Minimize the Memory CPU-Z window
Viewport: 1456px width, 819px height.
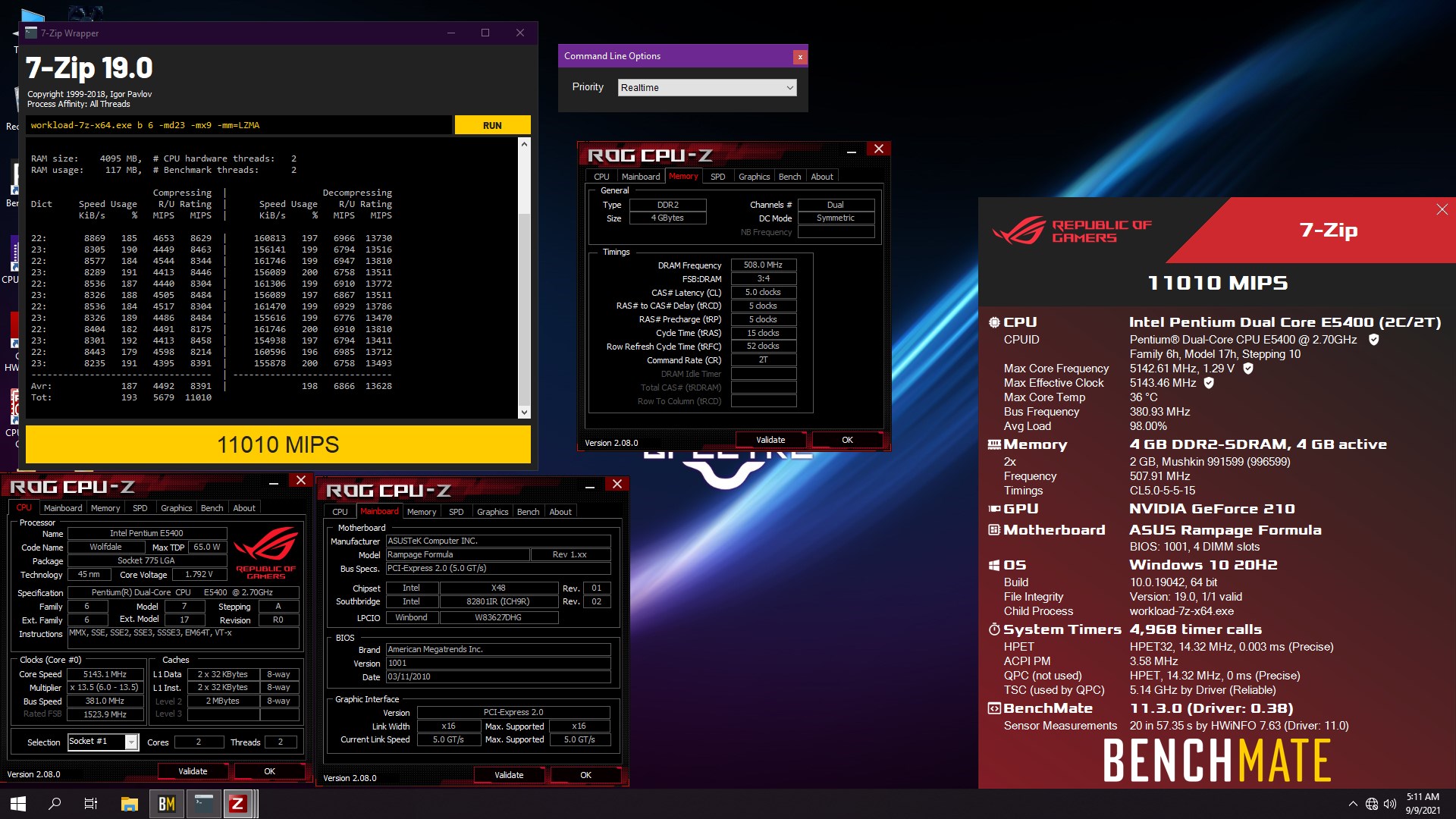(852, 151)
